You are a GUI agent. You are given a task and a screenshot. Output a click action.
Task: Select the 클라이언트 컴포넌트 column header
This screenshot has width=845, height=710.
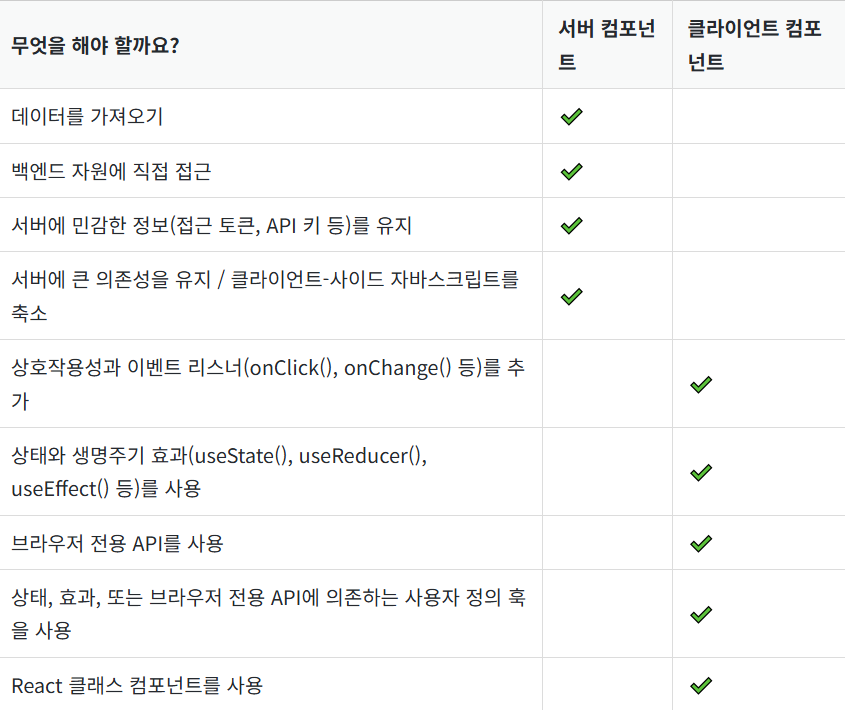pyautogui.click(x=754, y=45)
